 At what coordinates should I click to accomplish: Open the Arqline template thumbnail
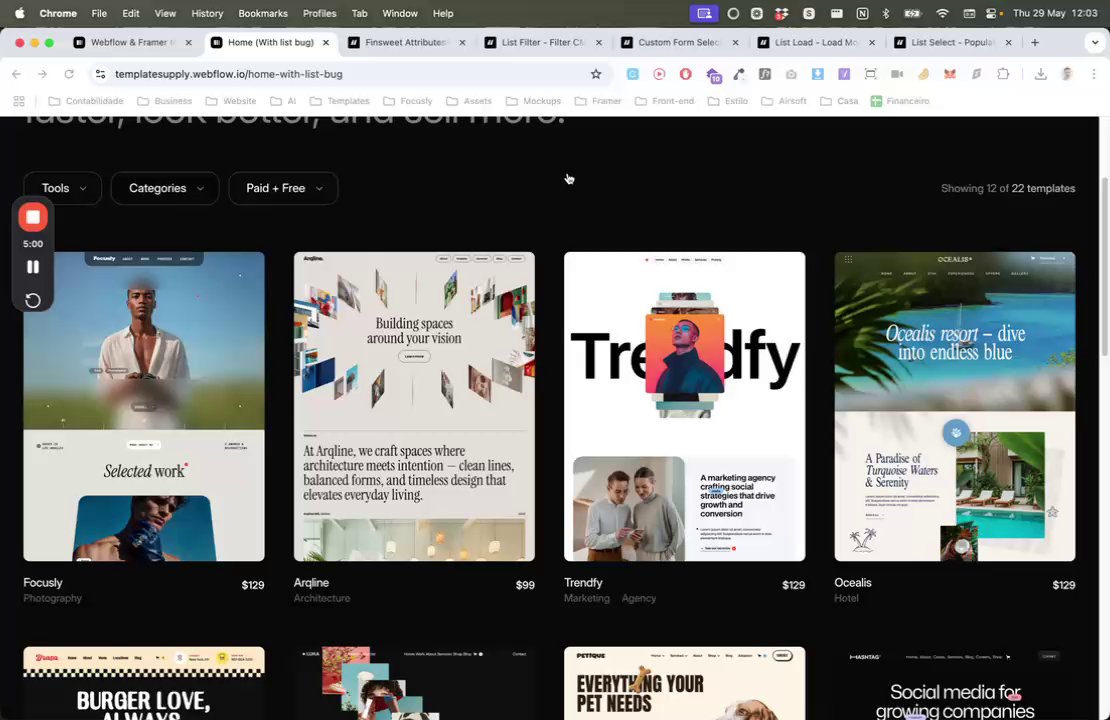click(414, 406)
